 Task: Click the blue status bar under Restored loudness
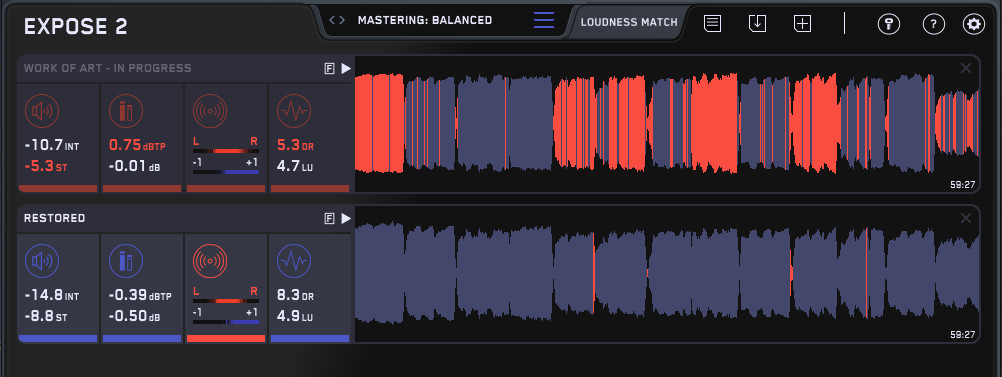click(58, 339)
